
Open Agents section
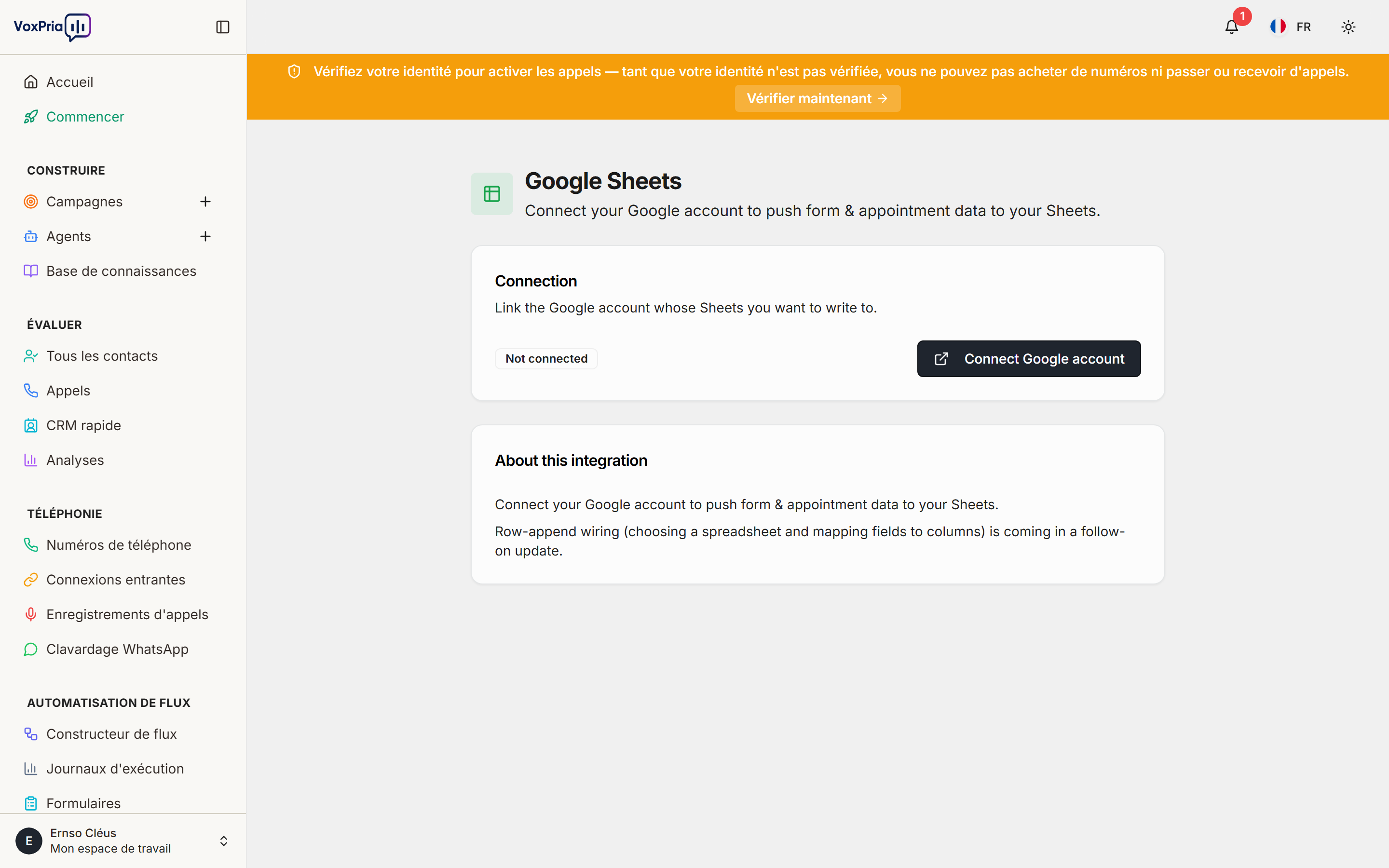68,236
